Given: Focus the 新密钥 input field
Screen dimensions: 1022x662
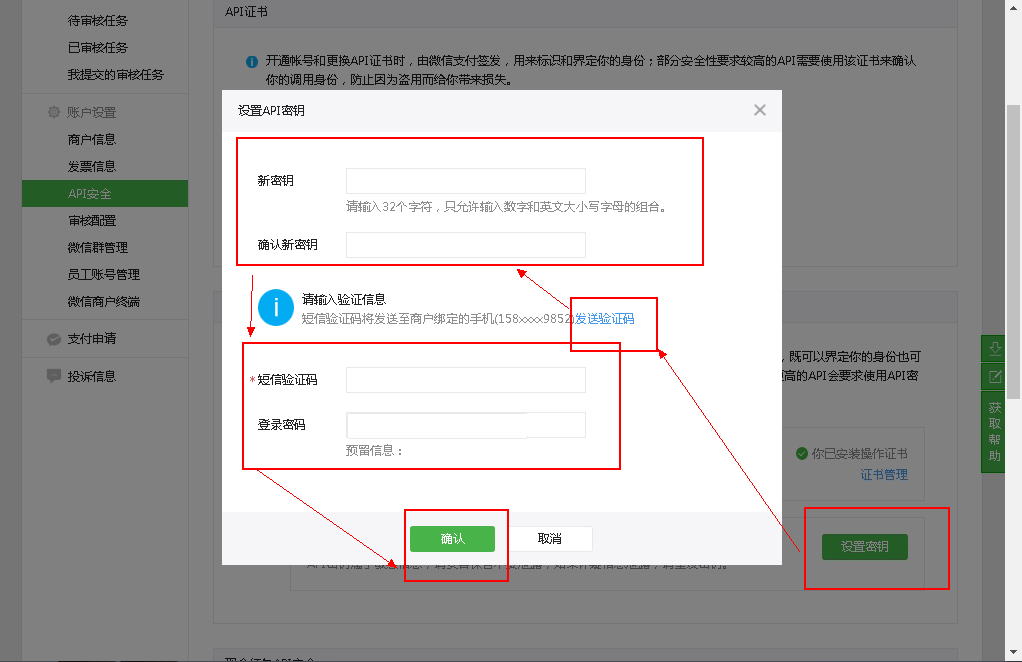Looking at the screenshot, I should pos(465,181).
